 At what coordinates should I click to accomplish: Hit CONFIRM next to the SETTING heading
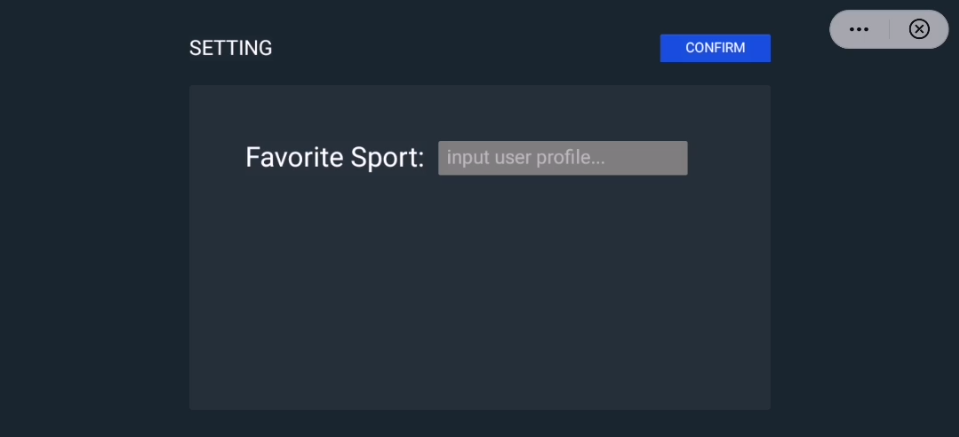click(715, 48)
